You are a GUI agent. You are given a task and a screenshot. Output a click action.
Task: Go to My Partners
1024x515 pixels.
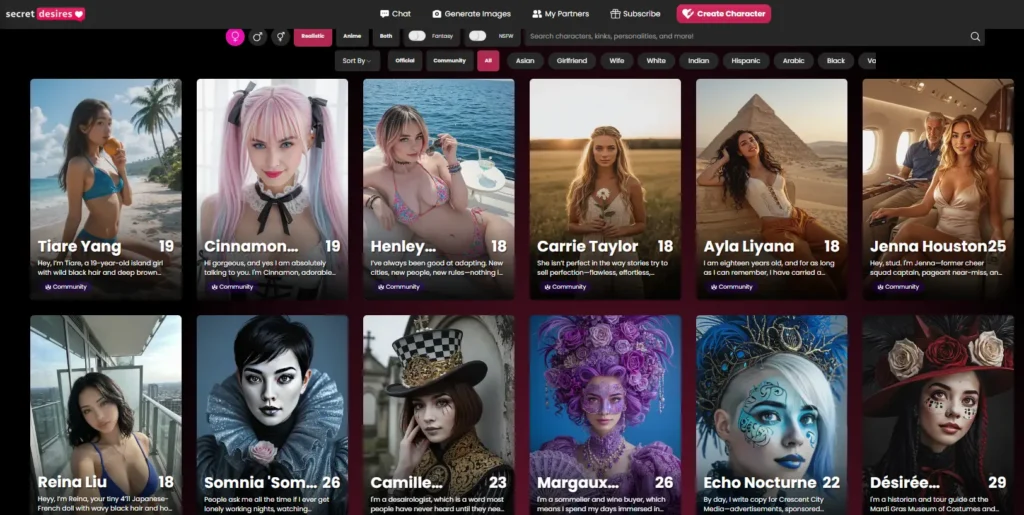coord(560,14)
